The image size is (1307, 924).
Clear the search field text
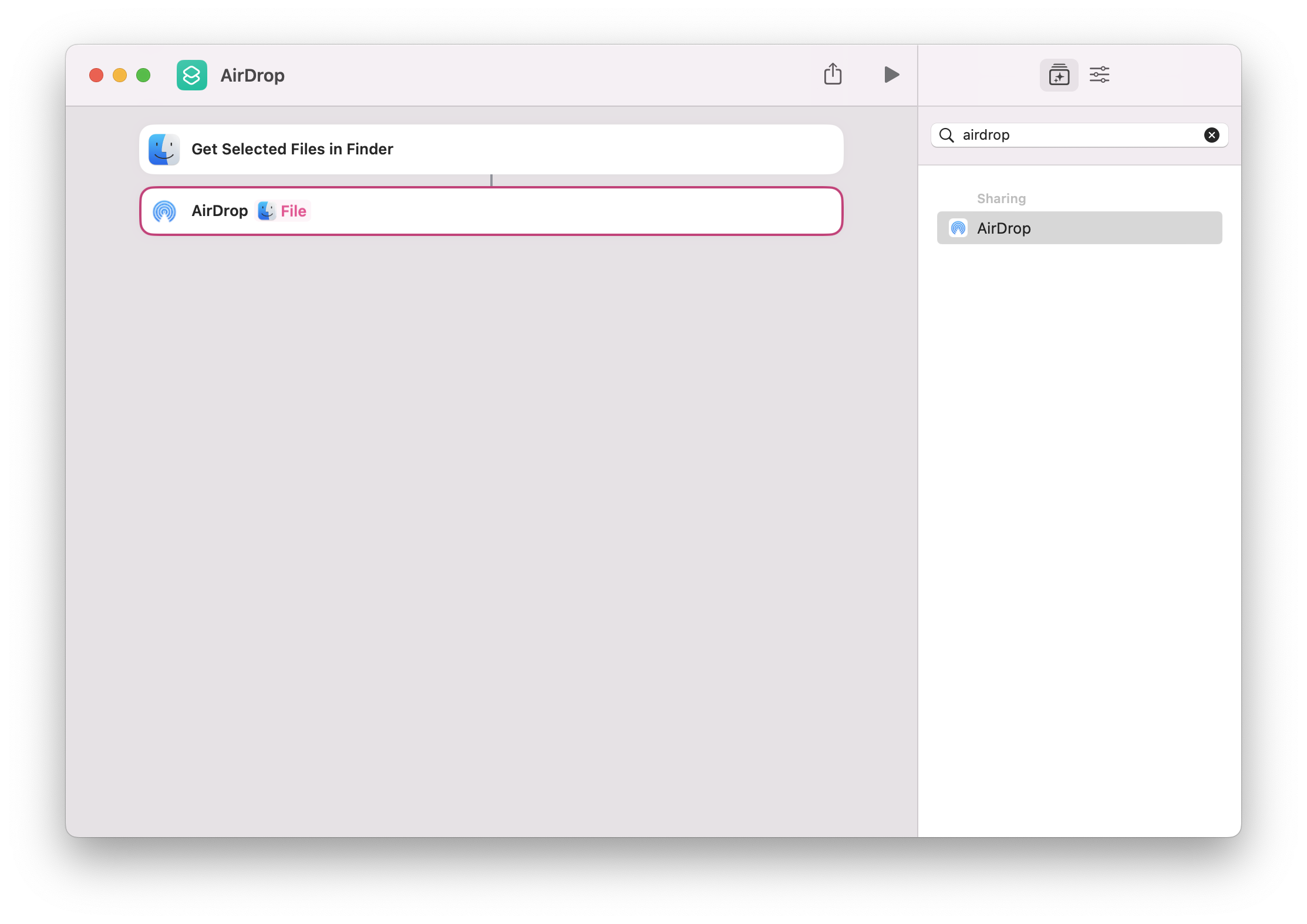1212,135
